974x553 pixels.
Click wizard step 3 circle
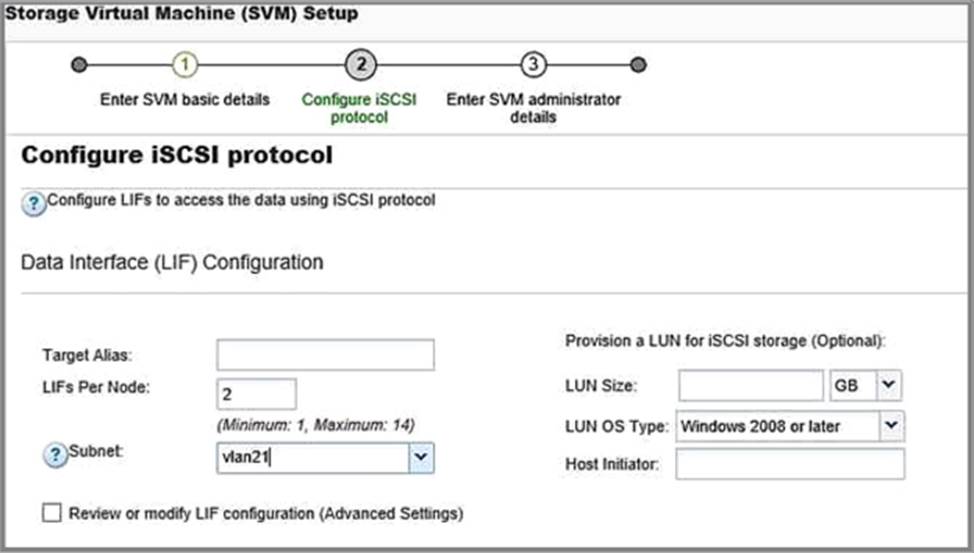click(x=533, y=65)
